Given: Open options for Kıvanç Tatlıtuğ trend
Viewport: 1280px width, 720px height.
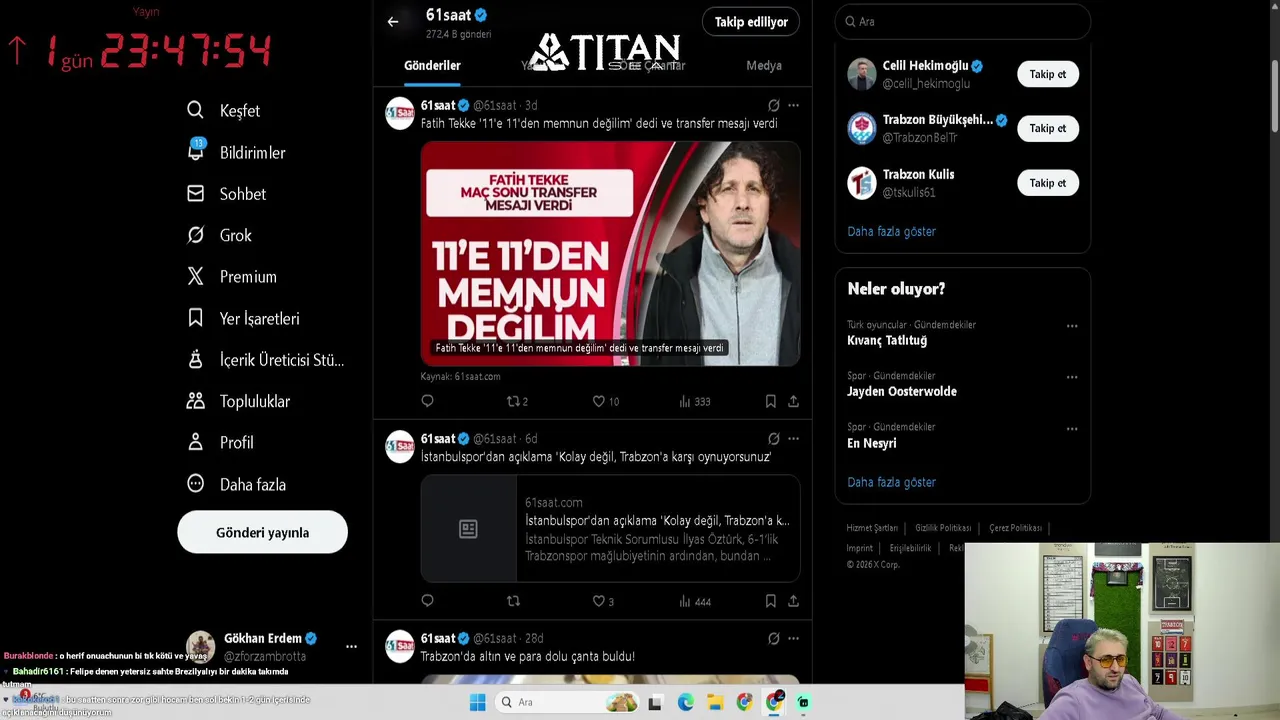Looking at the screenshot, I should point(1072,326).
